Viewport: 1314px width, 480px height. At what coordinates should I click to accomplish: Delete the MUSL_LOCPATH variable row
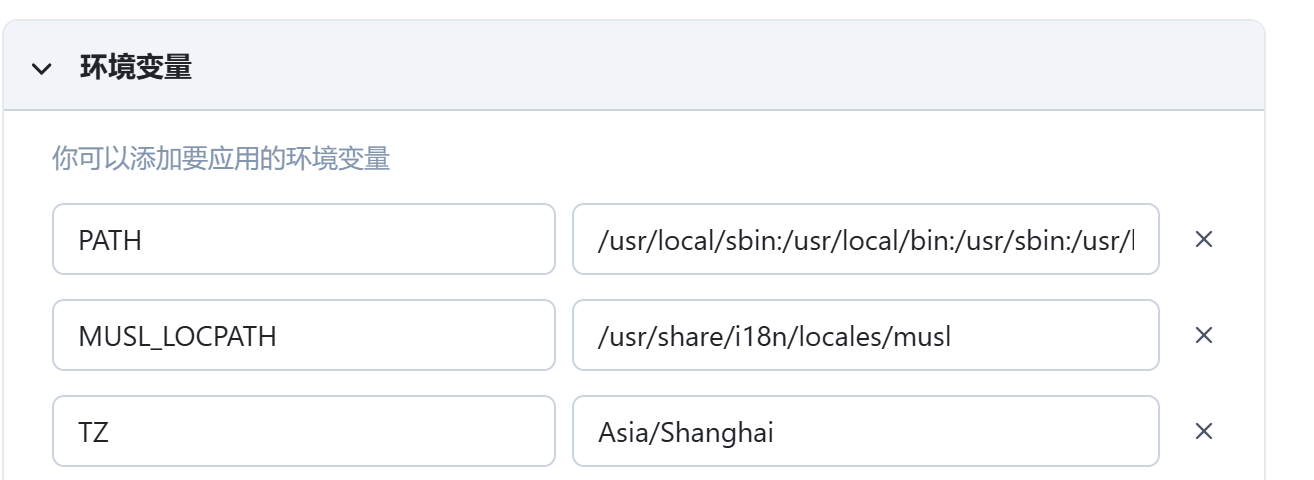coord(1204,335)
